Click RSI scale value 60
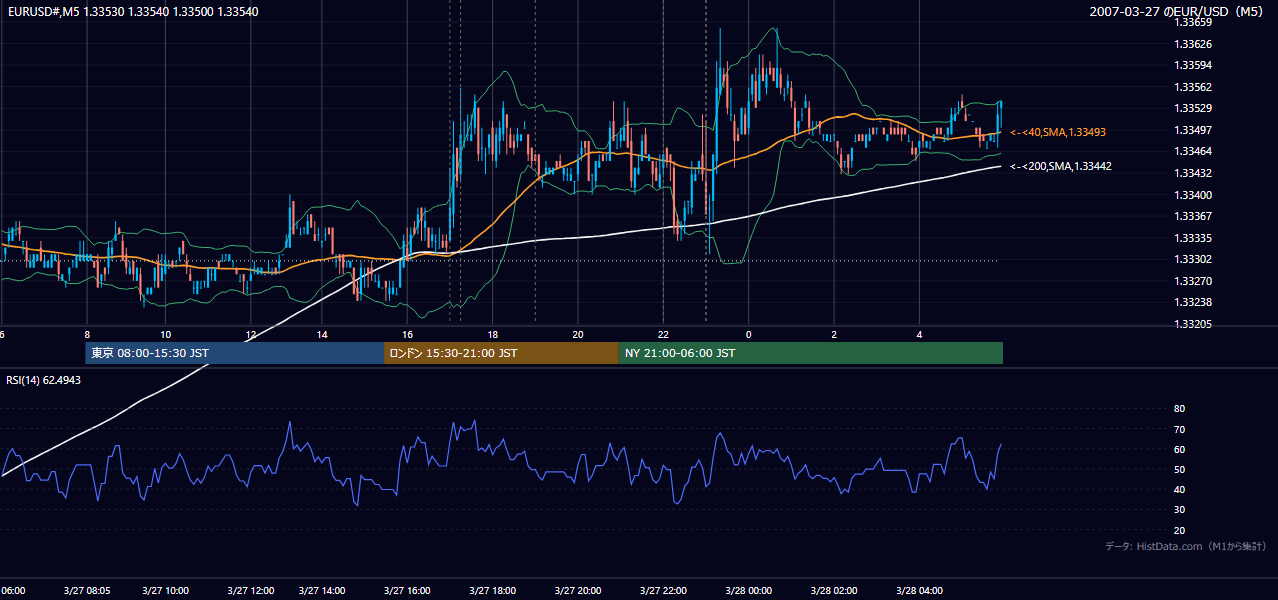The image size is (1278, 600). pyautogui.click(x=1179, y=449)
